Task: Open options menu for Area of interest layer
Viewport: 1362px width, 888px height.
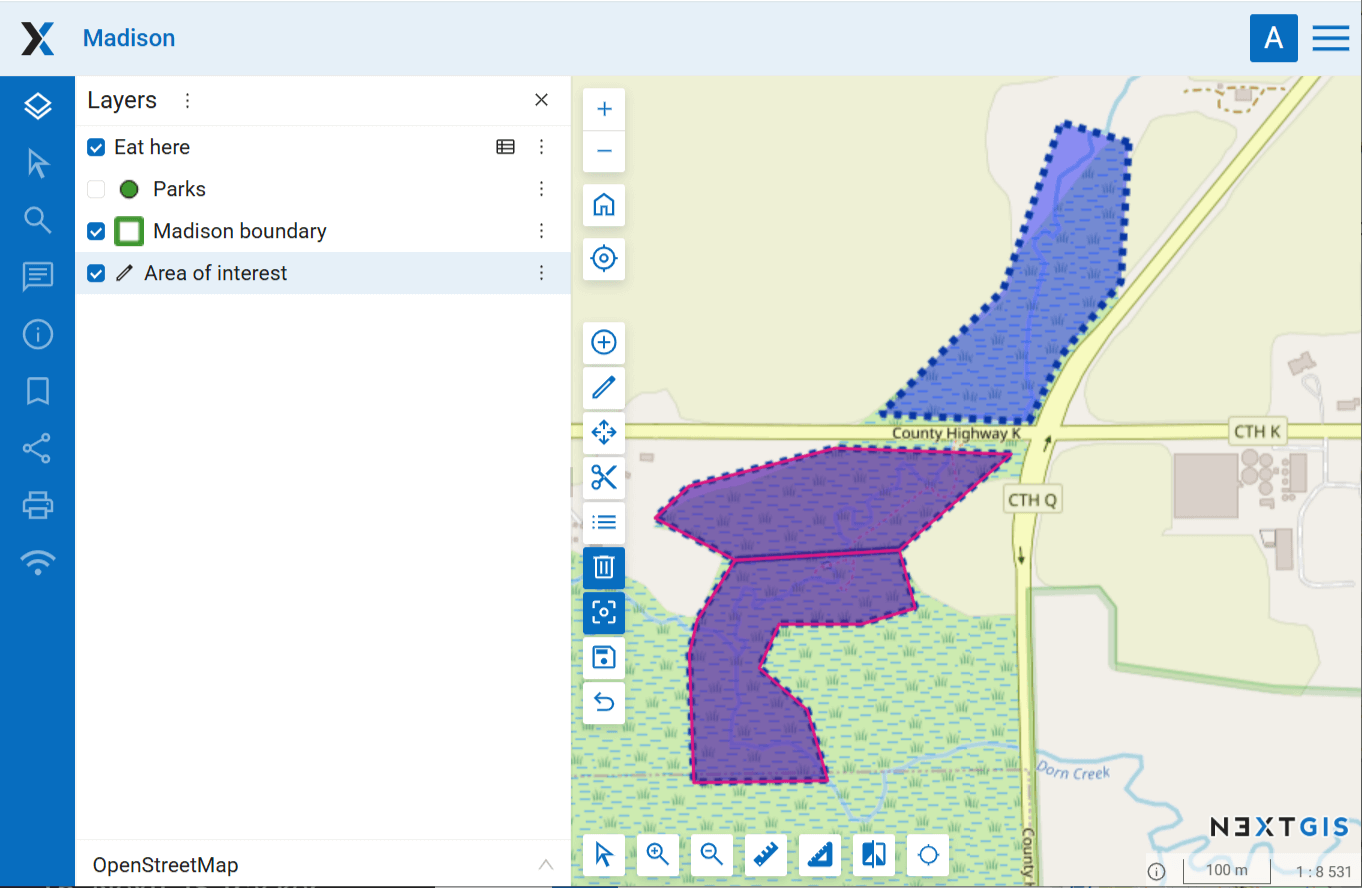Action: point(541,273)
